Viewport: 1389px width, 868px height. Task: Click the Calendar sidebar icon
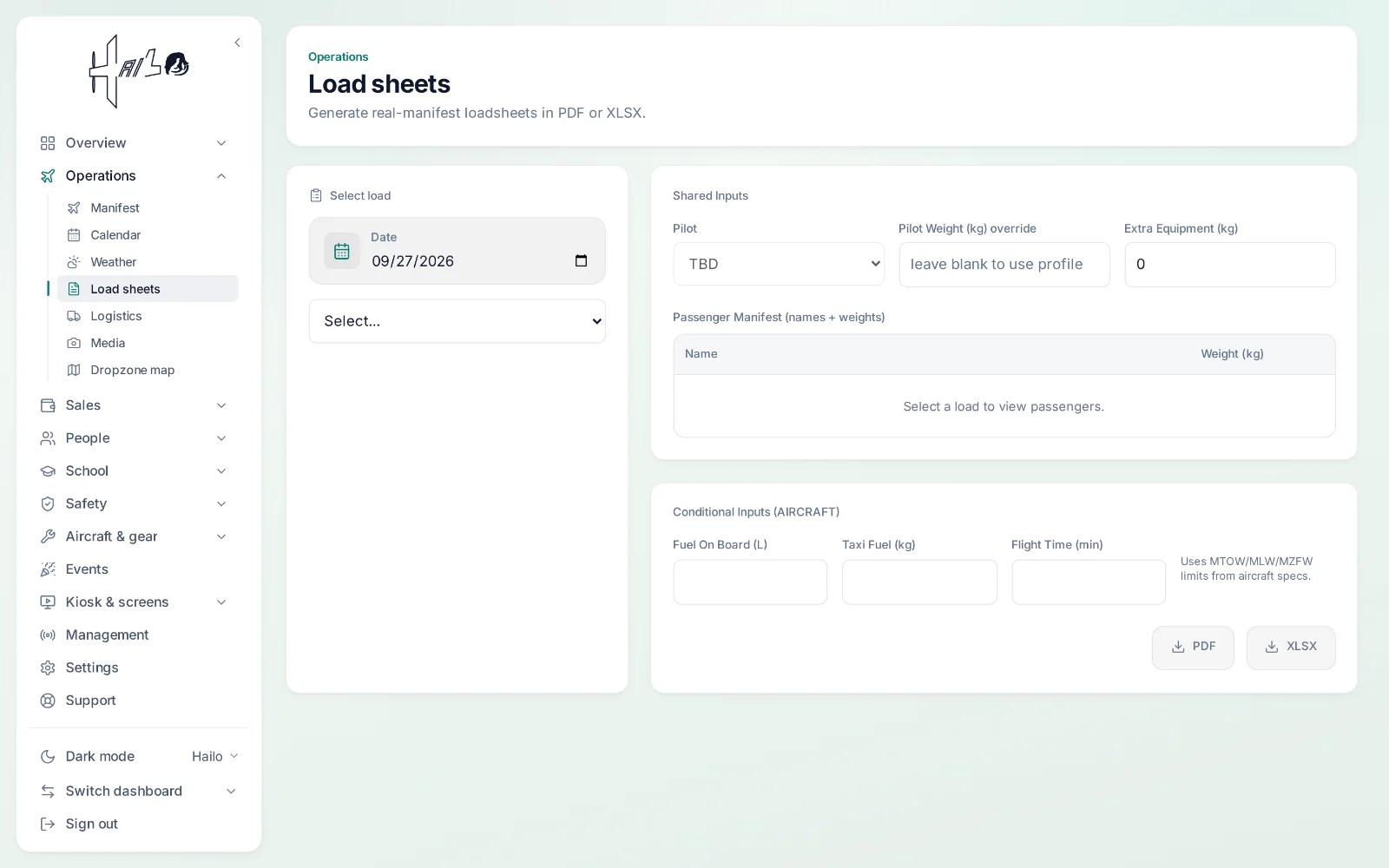pos(74,235)
